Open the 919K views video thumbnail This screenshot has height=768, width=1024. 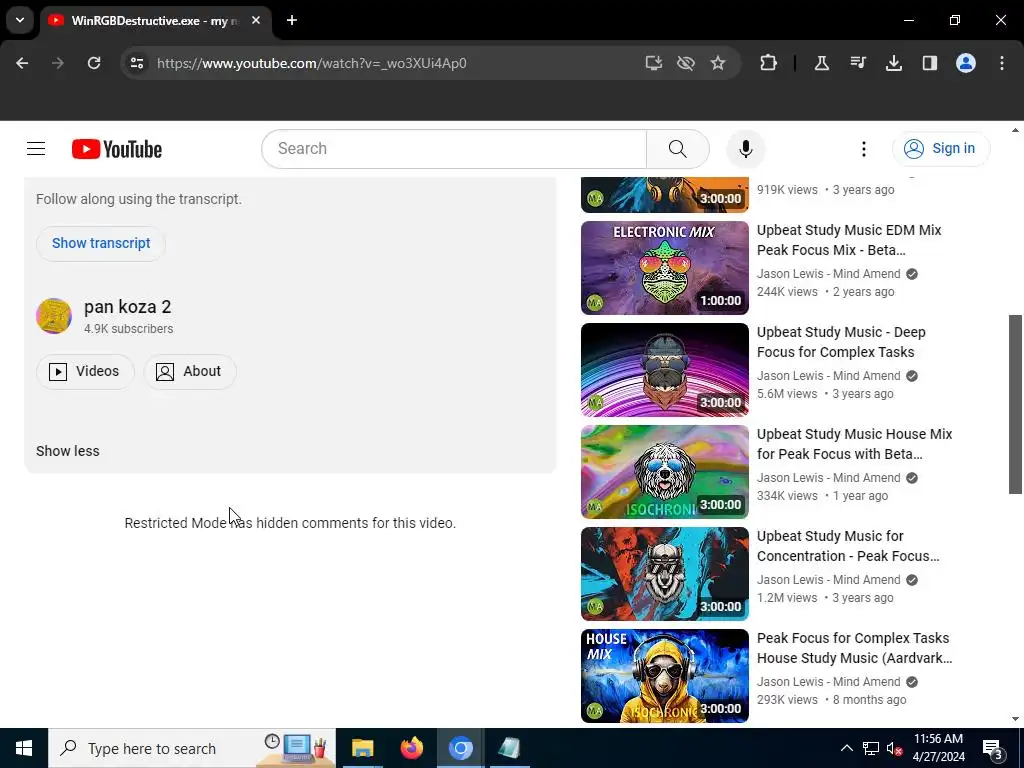664,195
